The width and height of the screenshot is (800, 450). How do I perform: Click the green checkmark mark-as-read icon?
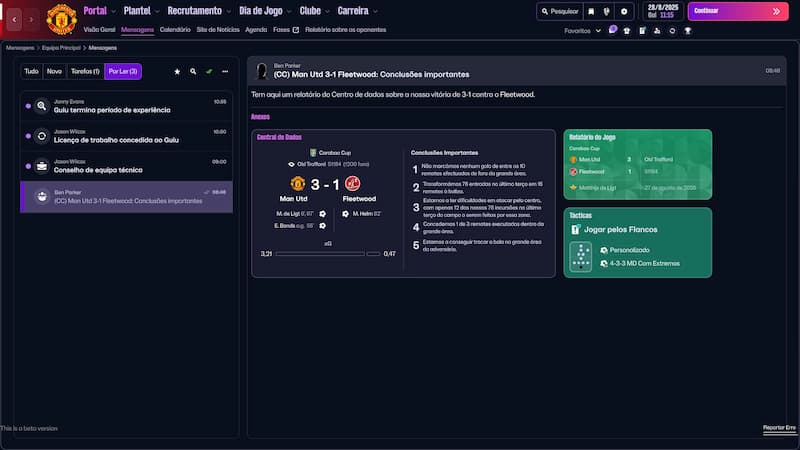[x=209, y=72]
